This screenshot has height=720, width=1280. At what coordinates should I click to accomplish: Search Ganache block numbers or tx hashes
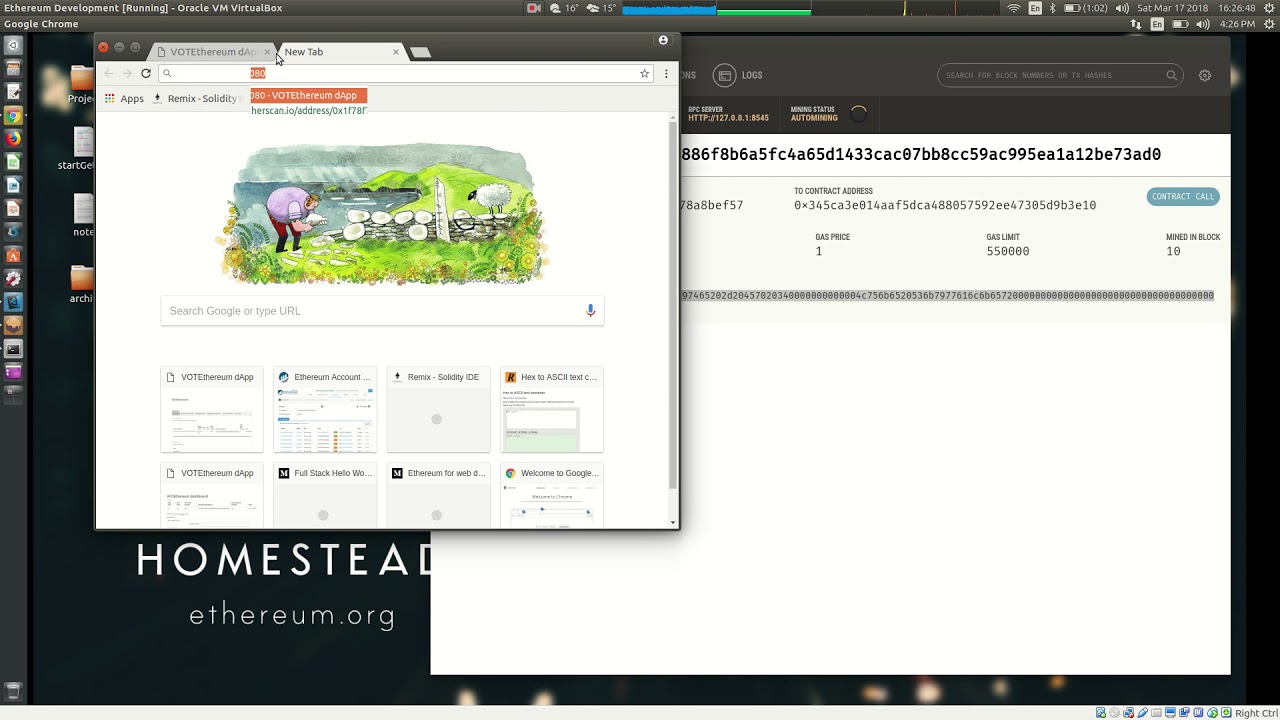tap(1060, 75)
